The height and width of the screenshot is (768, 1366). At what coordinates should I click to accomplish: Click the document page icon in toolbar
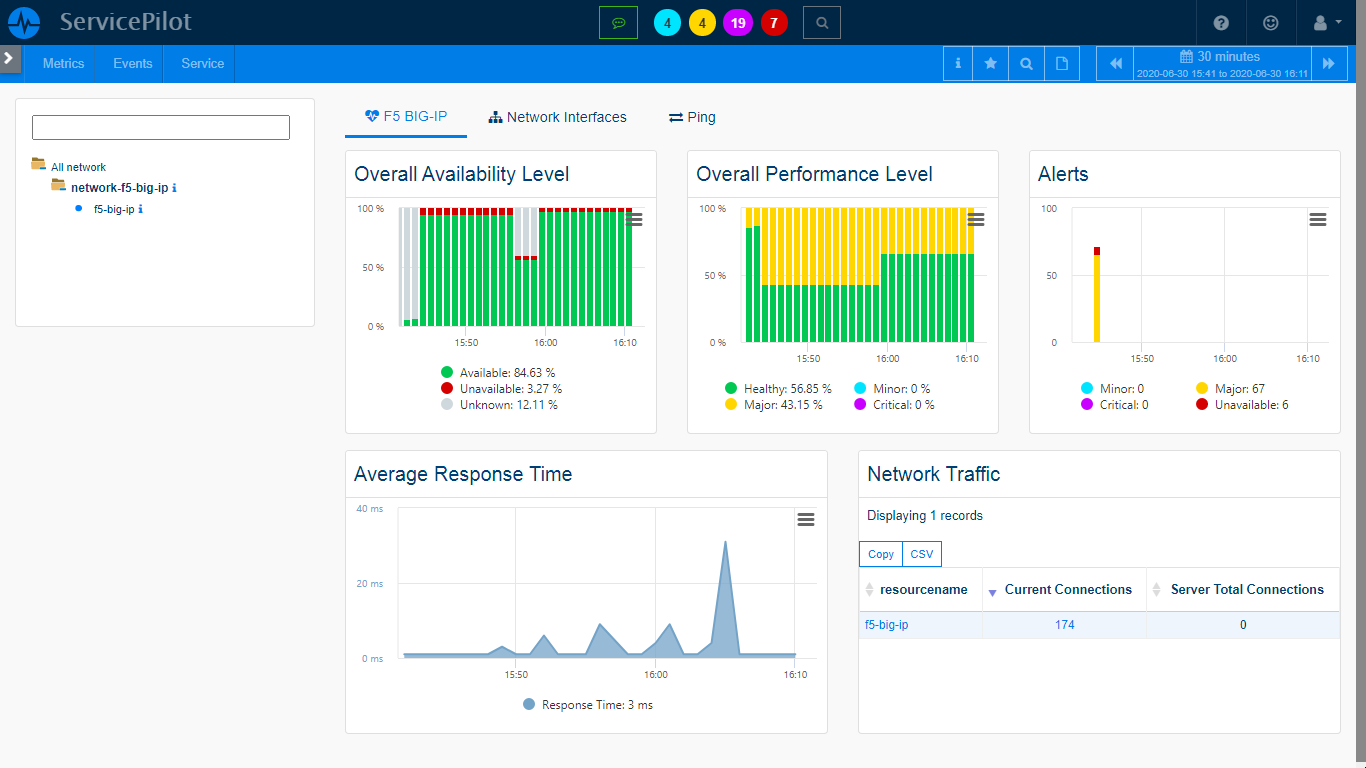coord(1061,63)
